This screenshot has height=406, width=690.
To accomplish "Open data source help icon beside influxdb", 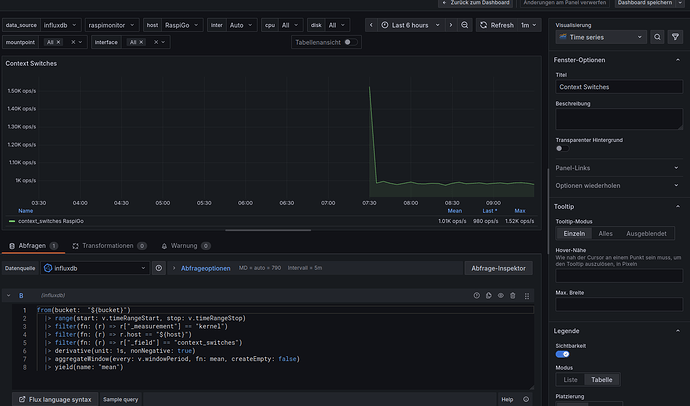I will click(x=159, y=268).
